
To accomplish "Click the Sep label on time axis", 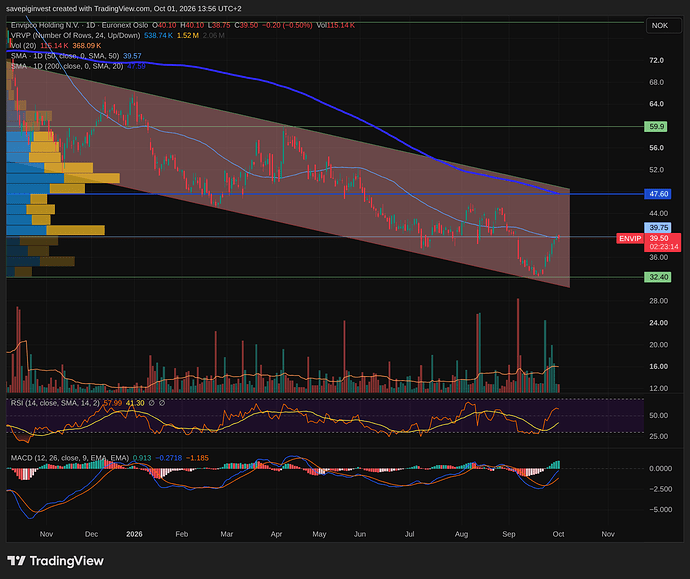I will click(509, 534).
